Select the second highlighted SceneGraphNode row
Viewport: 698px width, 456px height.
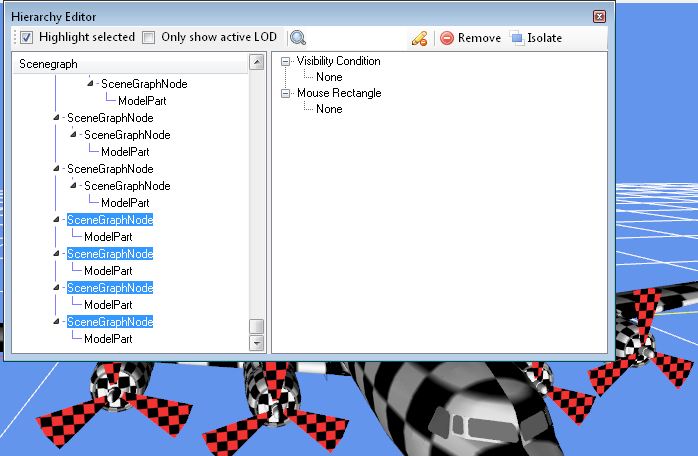pyautogui.click(x=110, y=254)
